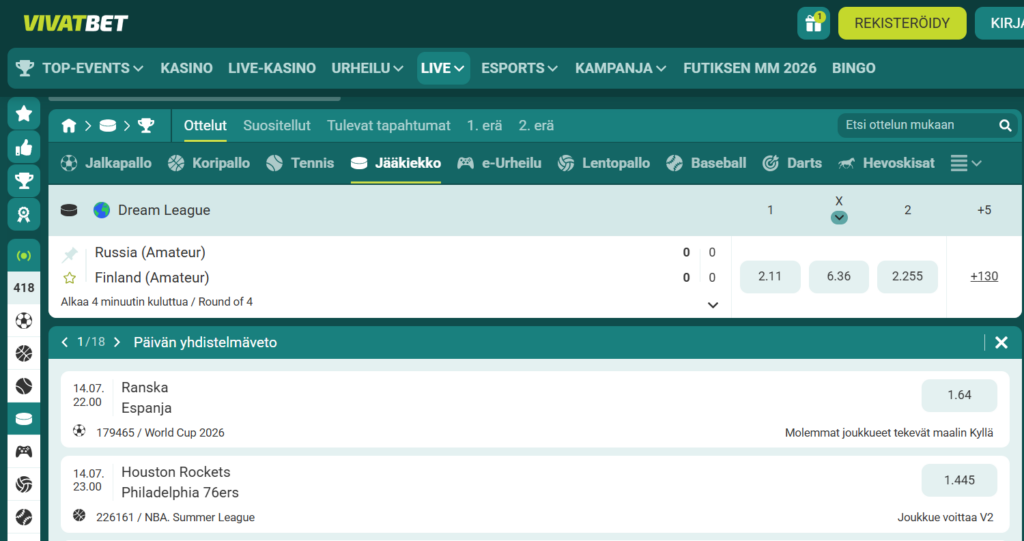This screenshot has height=541, width=1024.
Task: Click the VivatBet logo
Action: (76, 23)
